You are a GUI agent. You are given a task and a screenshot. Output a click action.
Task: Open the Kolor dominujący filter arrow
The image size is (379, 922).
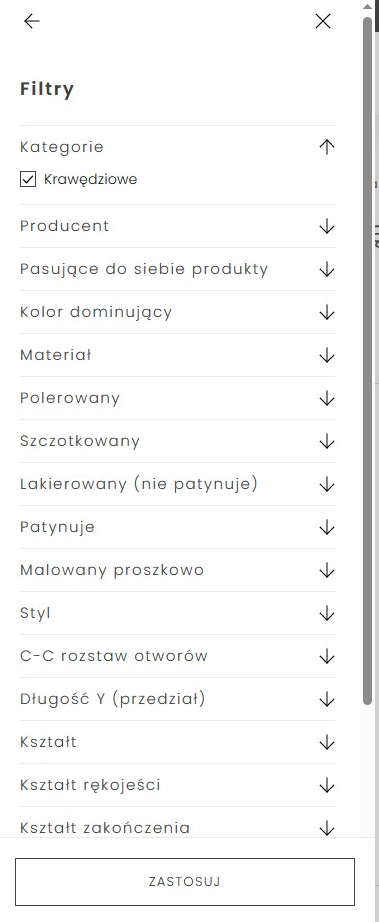327,313
